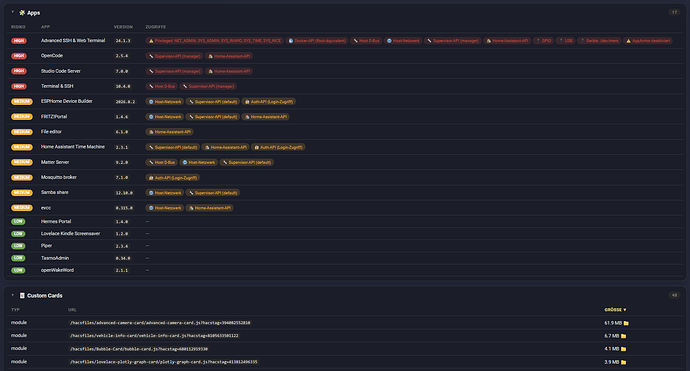This screenshot has width=690, height=371.
Task: Open folder icon for vehicle-info-card
Action: click(x=624, y=336)
